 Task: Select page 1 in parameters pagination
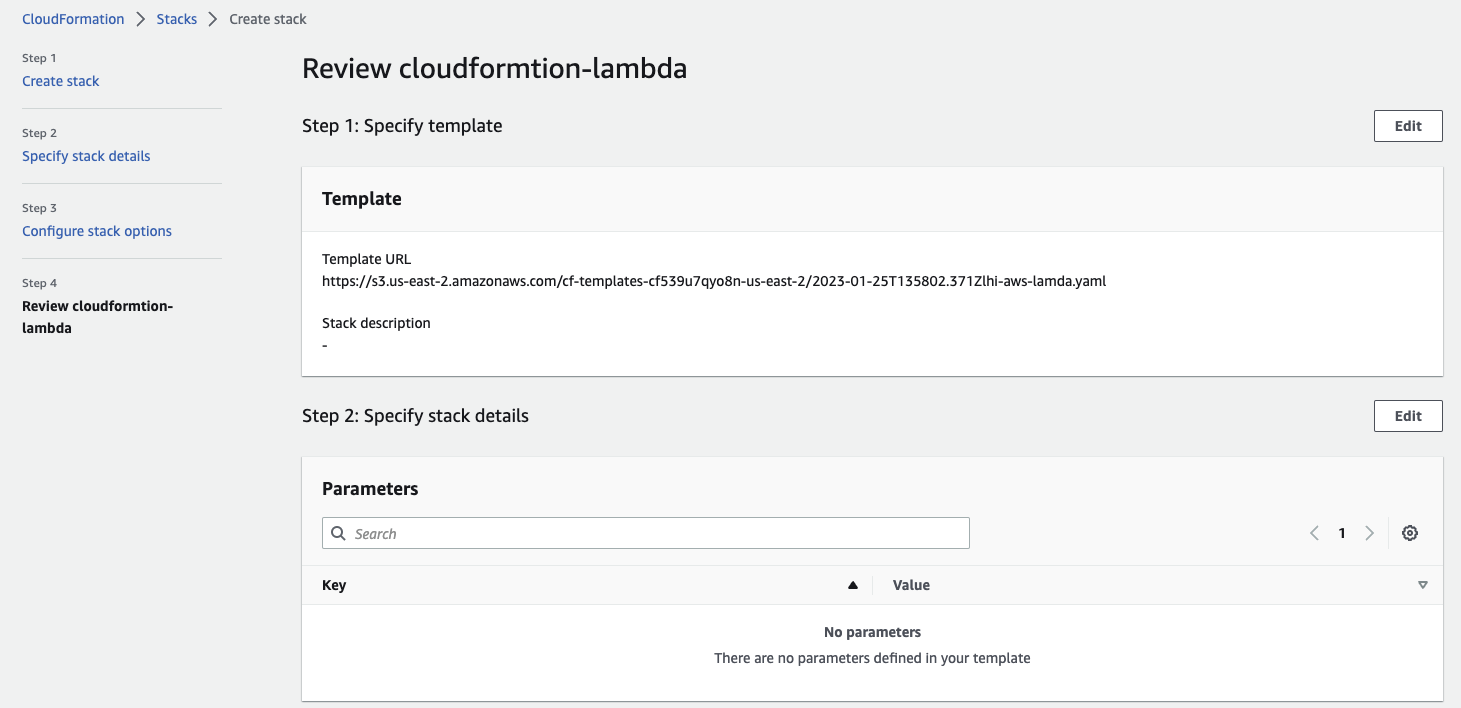pos(1342,533)
